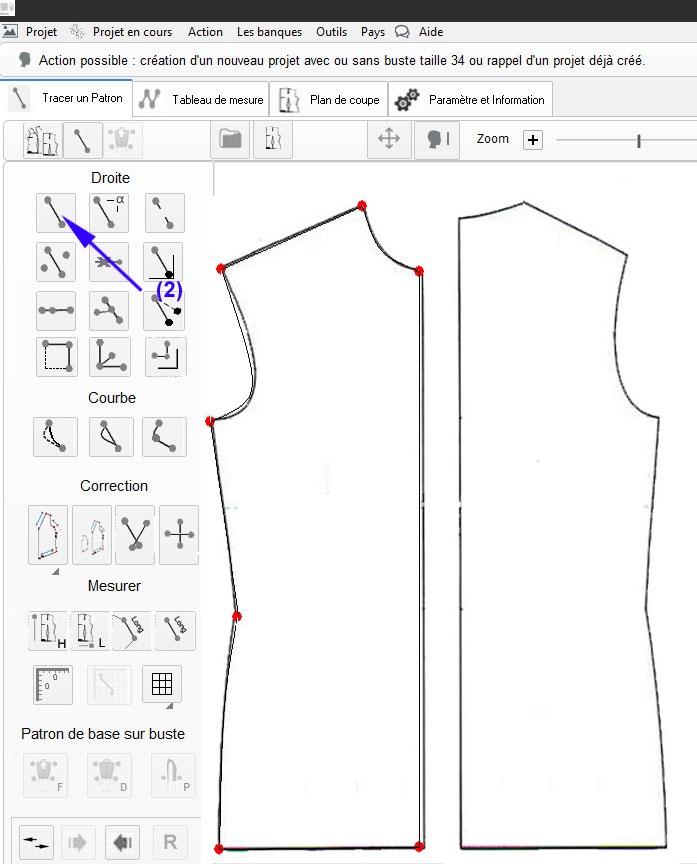Image resolution: width=697 pixels, height=864 pixels.
Task: Click the red point at the shoulder-neck tip
Action: [x=362, y=205]
